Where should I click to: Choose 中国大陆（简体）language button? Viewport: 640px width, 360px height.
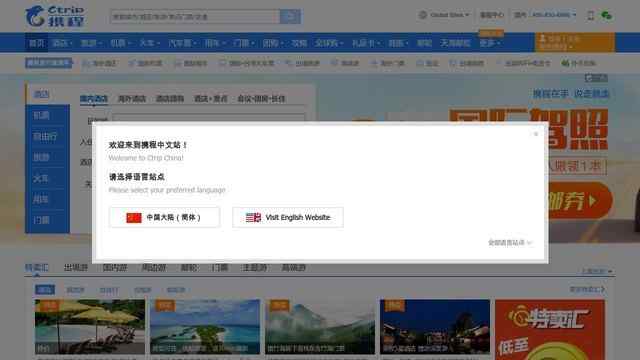pyautogui.click(x=164, y=218)
